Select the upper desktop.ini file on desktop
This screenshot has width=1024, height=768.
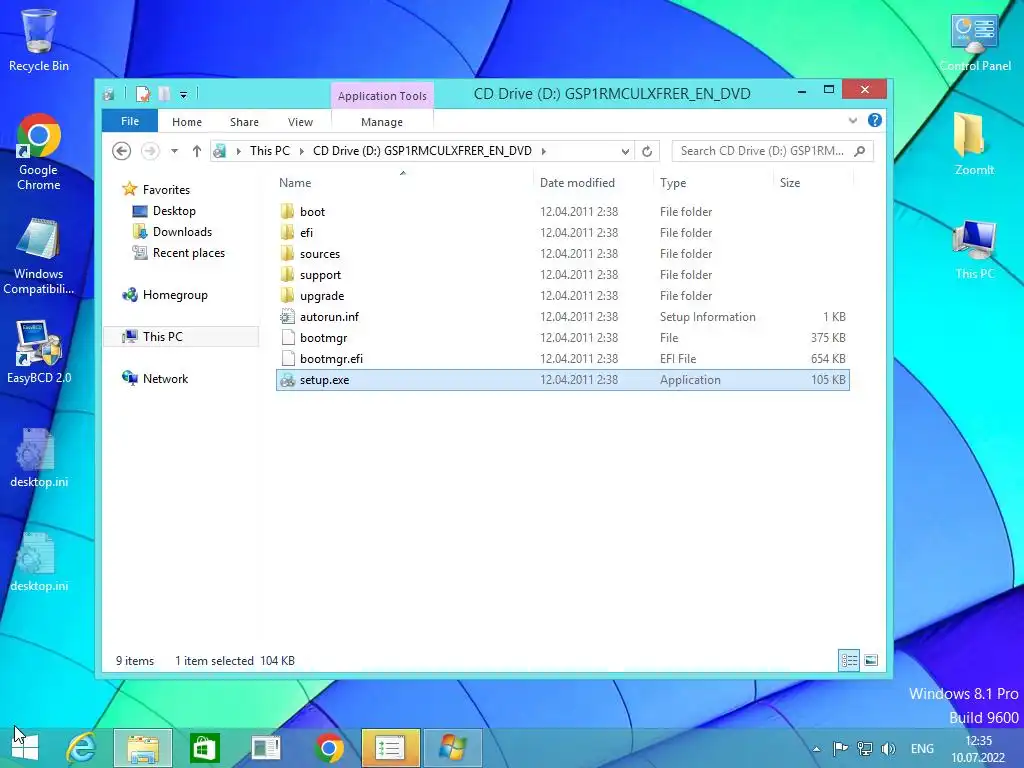click(x=39, y=457)
